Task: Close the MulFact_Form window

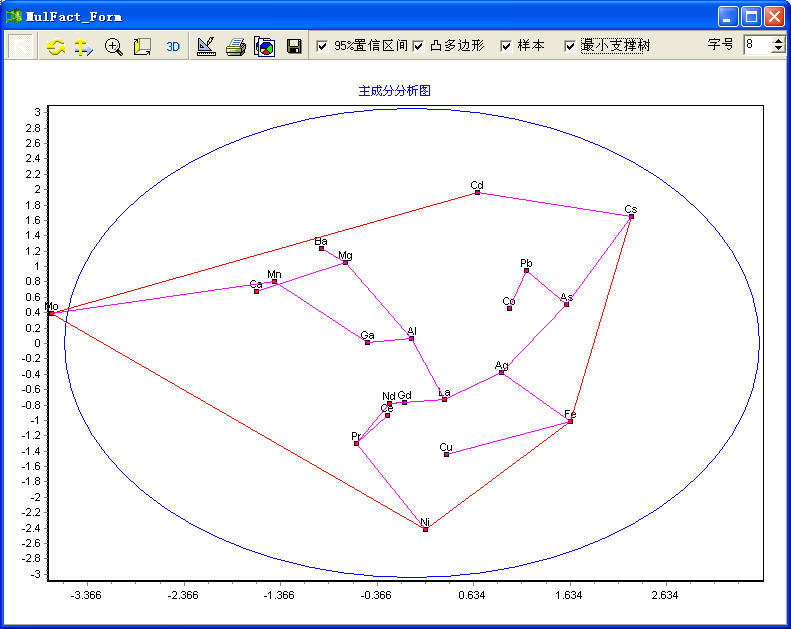Action: pyautogui.click(x=774, y=17)
